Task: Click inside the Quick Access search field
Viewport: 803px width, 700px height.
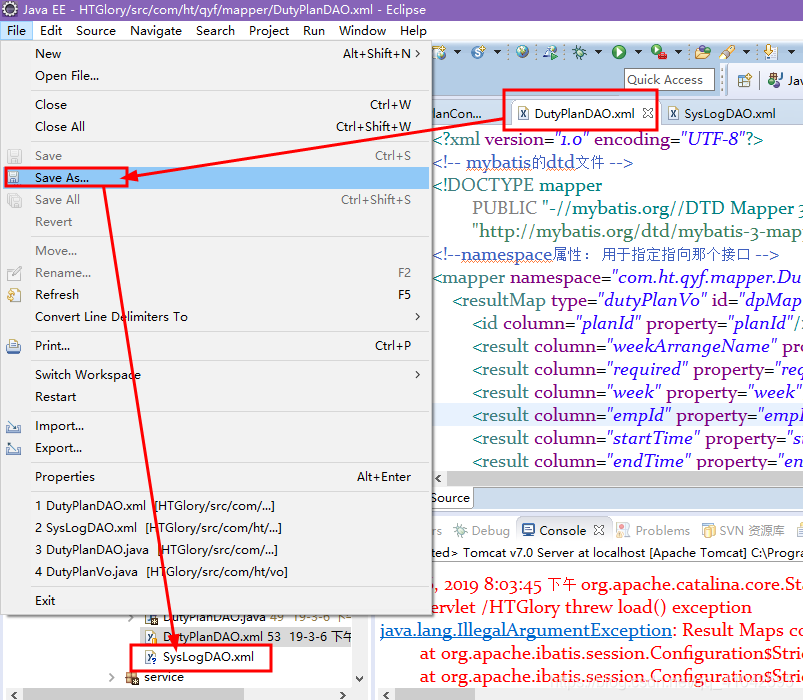Action: [668, 79]
